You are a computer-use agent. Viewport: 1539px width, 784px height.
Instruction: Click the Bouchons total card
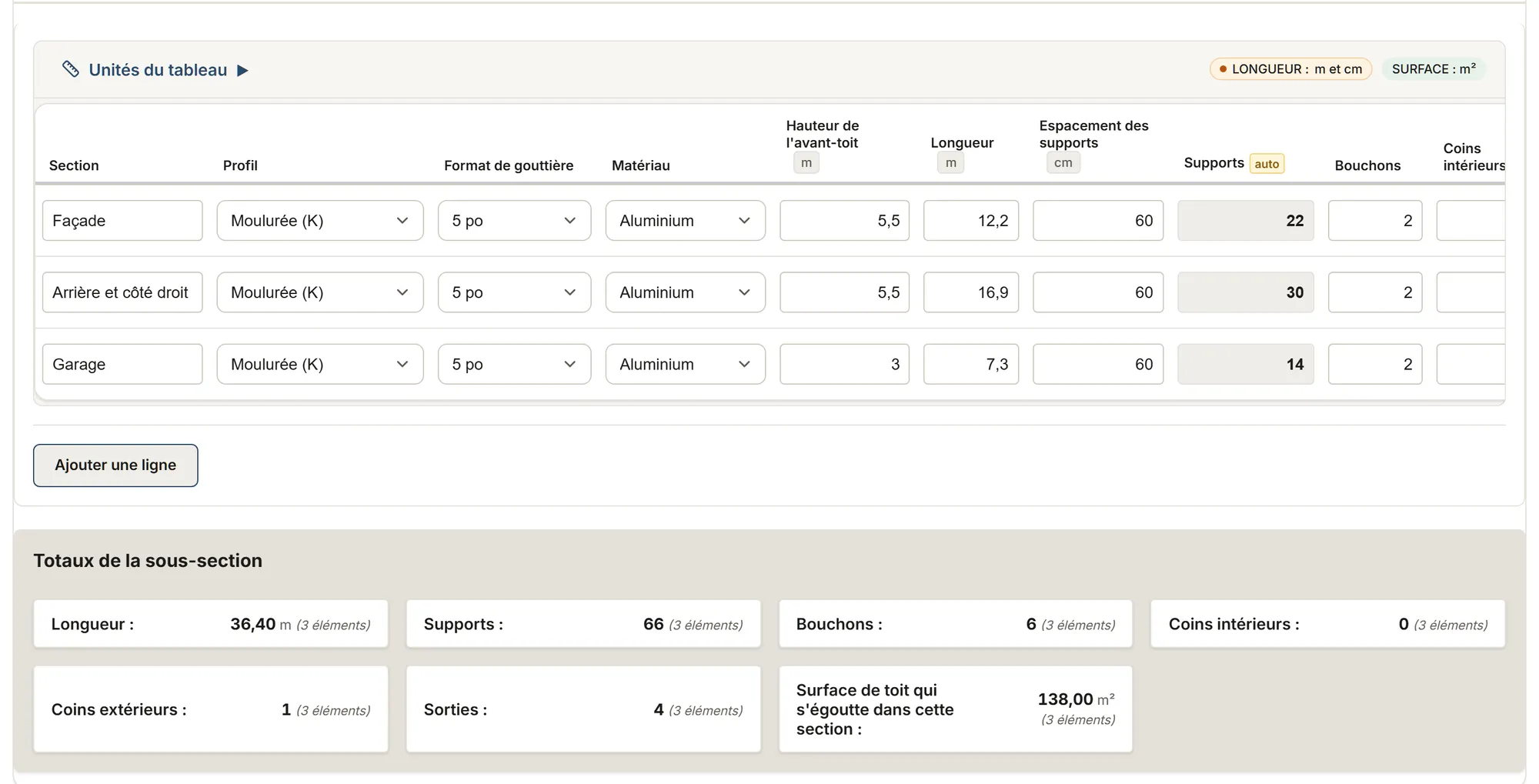955,624
